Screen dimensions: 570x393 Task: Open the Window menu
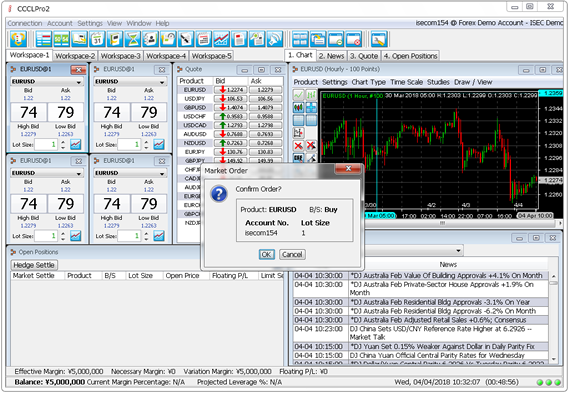139,23
